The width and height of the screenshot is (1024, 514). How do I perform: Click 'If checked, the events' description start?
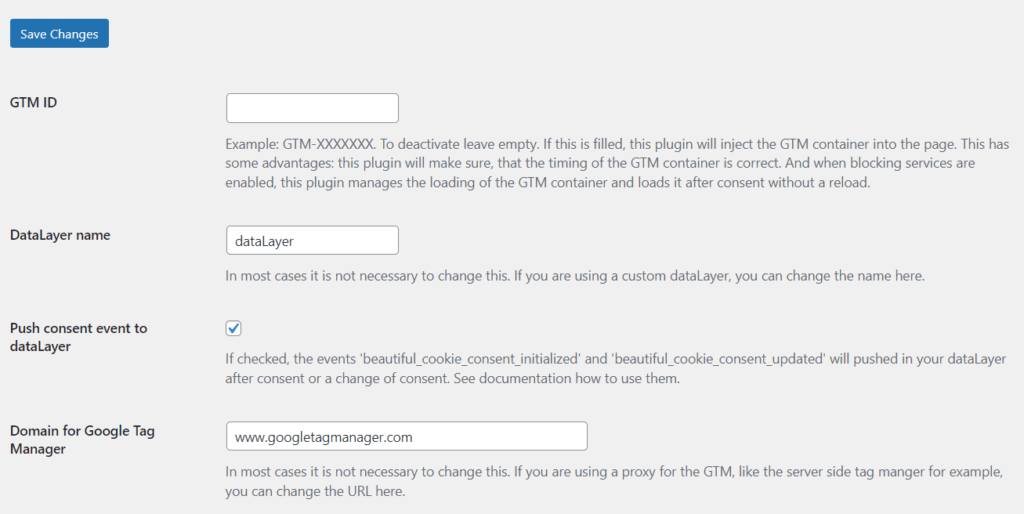tap(292, 359)
